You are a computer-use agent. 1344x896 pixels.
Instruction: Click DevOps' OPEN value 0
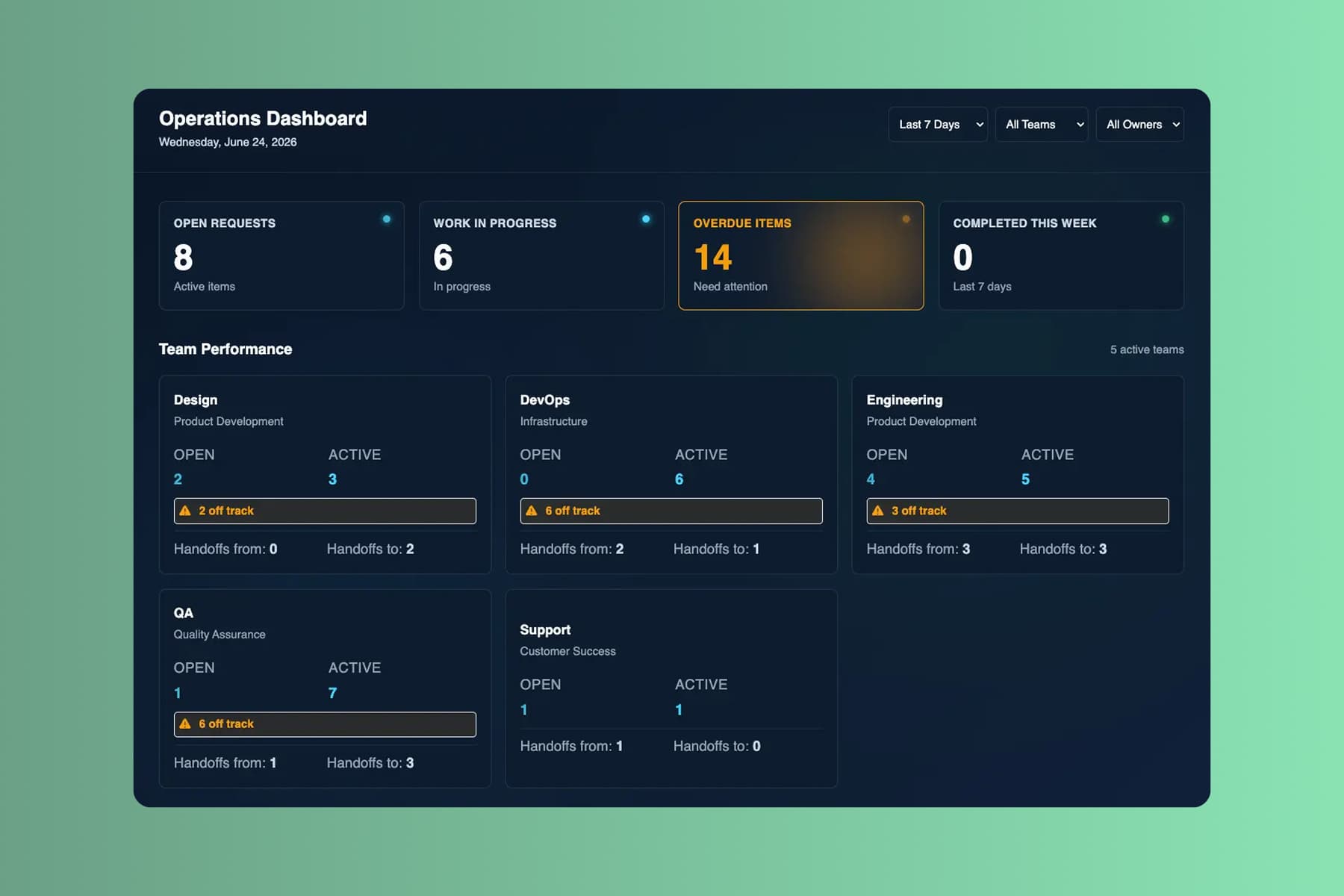click(524, 479)
